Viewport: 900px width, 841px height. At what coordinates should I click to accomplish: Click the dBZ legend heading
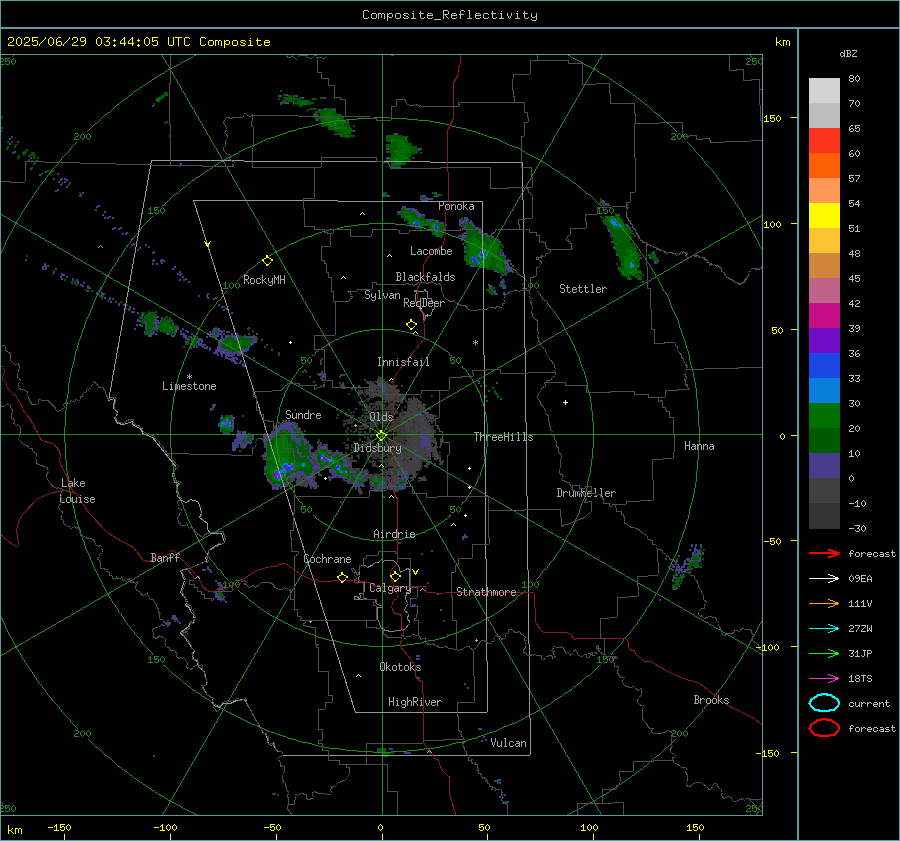pyautogui.click(x=848, y=53)
